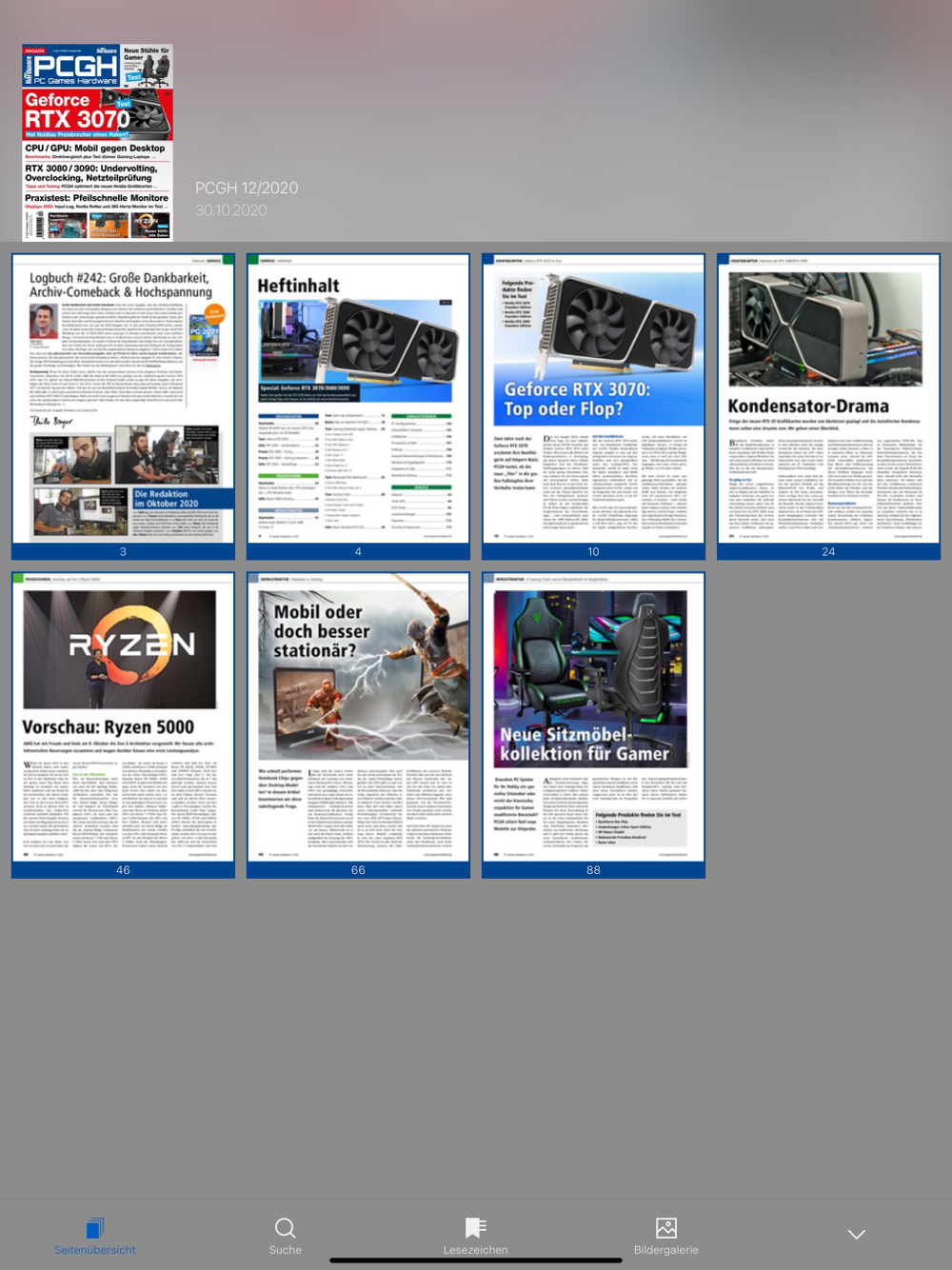Switch to the Lesezeichen tab label

click(x=476, y=1250)
